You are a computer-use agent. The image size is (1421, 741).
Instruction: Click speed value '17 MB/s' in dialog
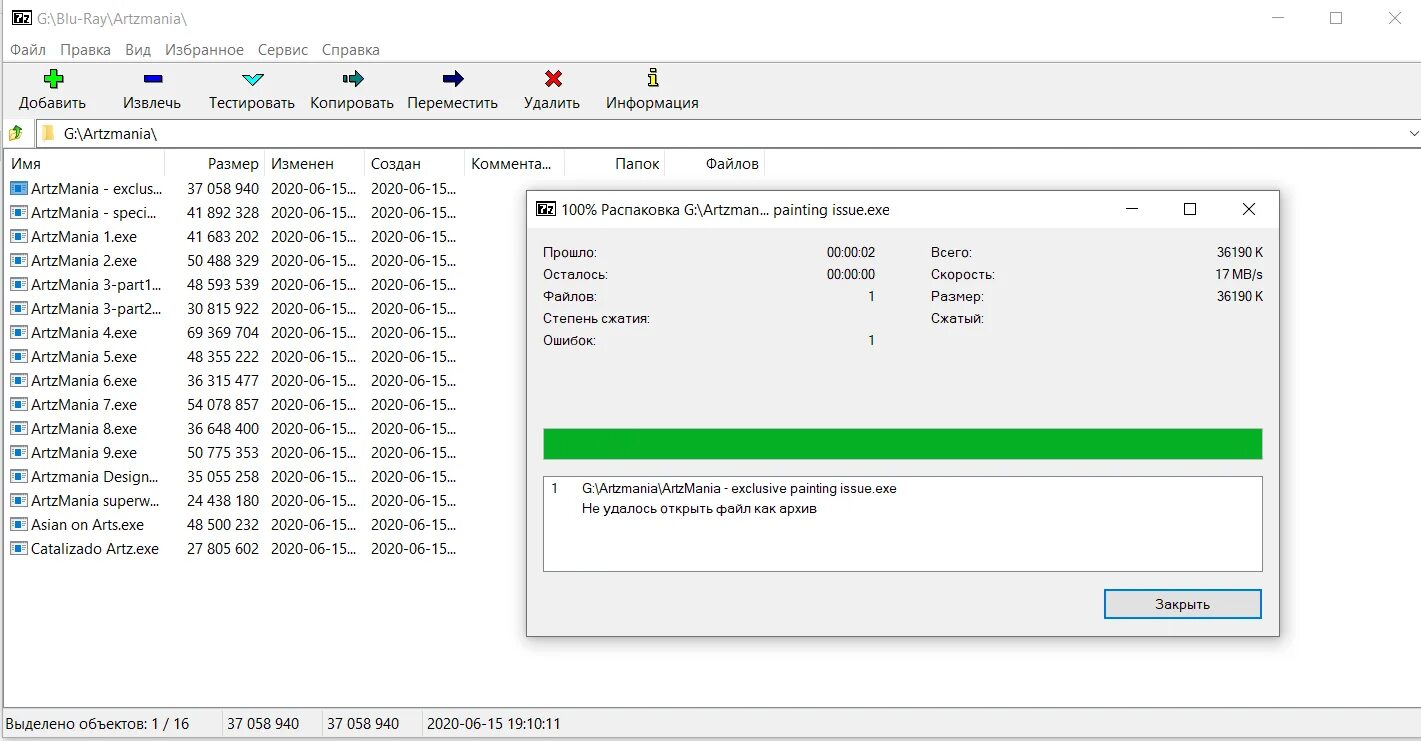(x=1239, y=274)
